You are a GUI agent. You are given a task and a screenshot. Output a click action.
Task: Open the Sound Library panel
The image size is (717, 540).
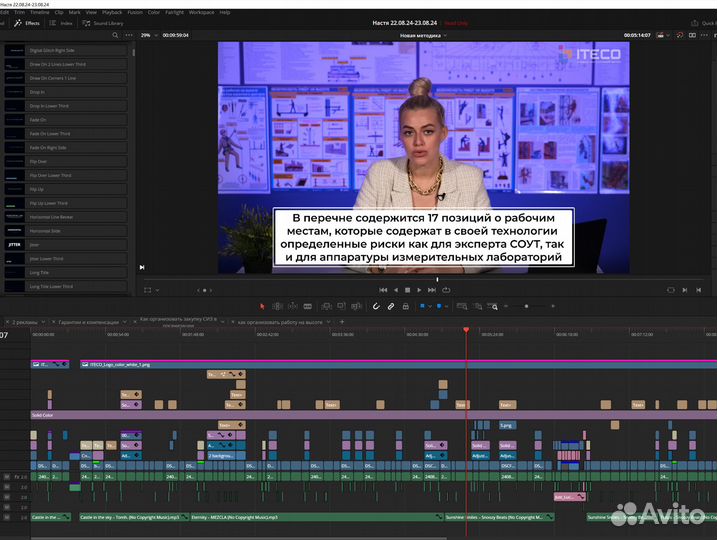pos(105,22)
